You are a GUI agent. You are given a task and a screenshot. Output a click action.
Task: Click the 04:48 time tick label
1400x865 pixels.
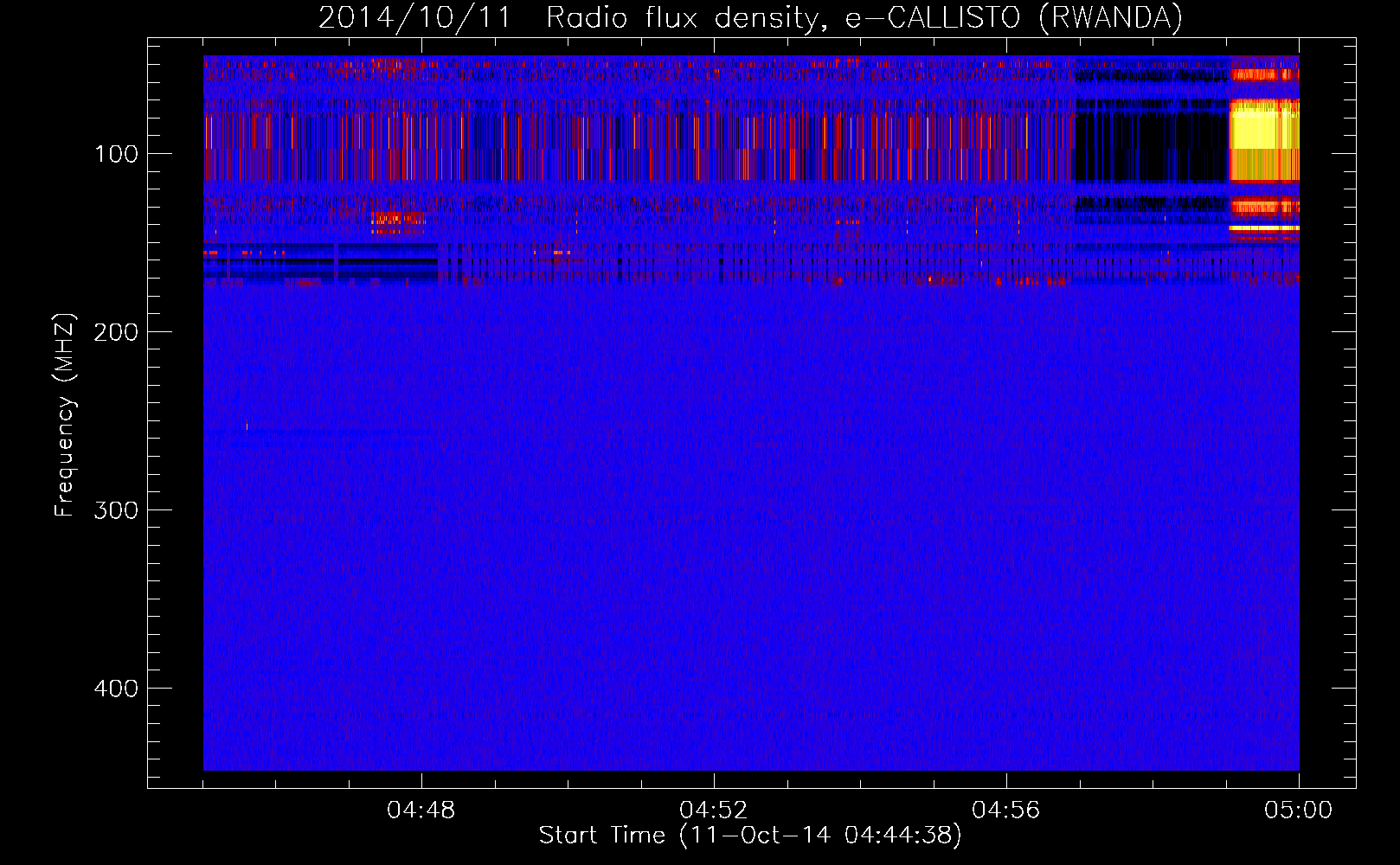click(x=421, y=811)
